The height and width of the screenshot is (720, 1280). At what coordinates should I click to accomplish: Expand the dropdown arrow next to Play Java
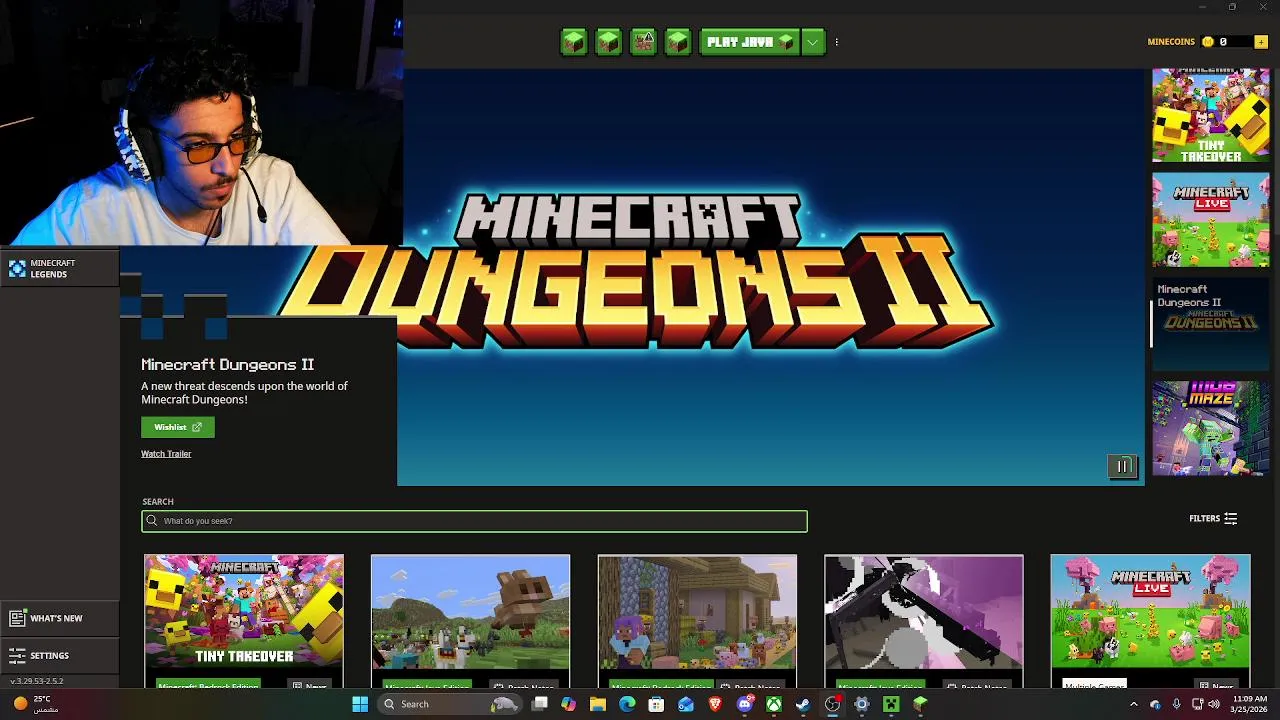(813, 42)
